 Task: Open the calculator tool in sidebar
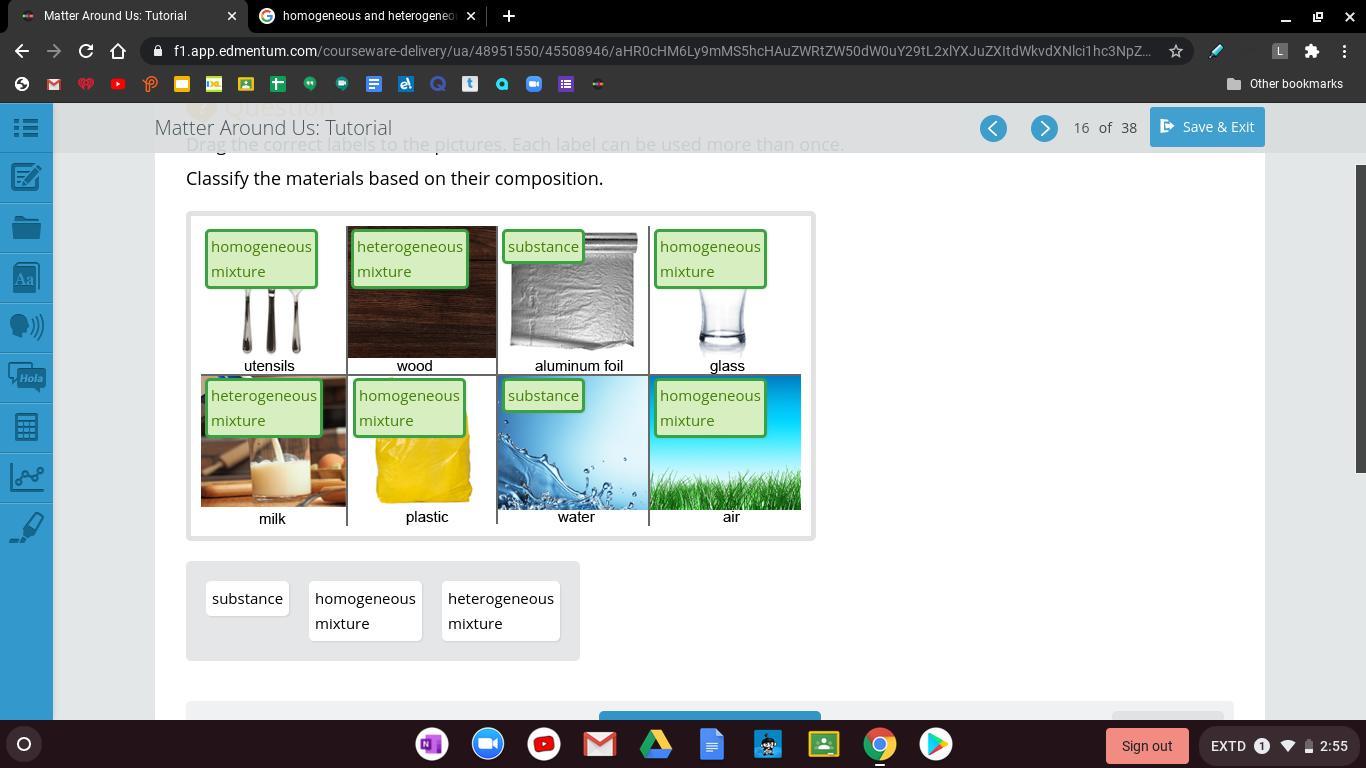tap(26, 427)
